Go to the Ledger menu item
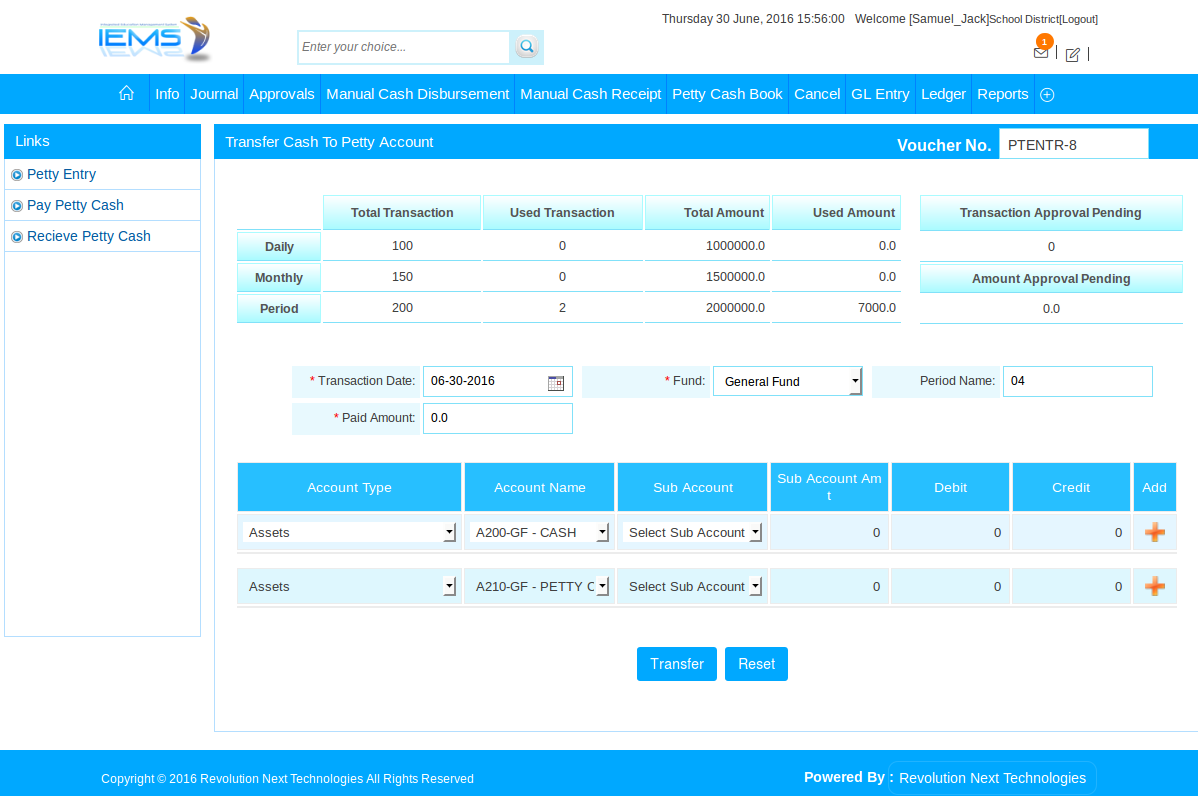This screenshot has height=796, width=1198. point(943,94)
